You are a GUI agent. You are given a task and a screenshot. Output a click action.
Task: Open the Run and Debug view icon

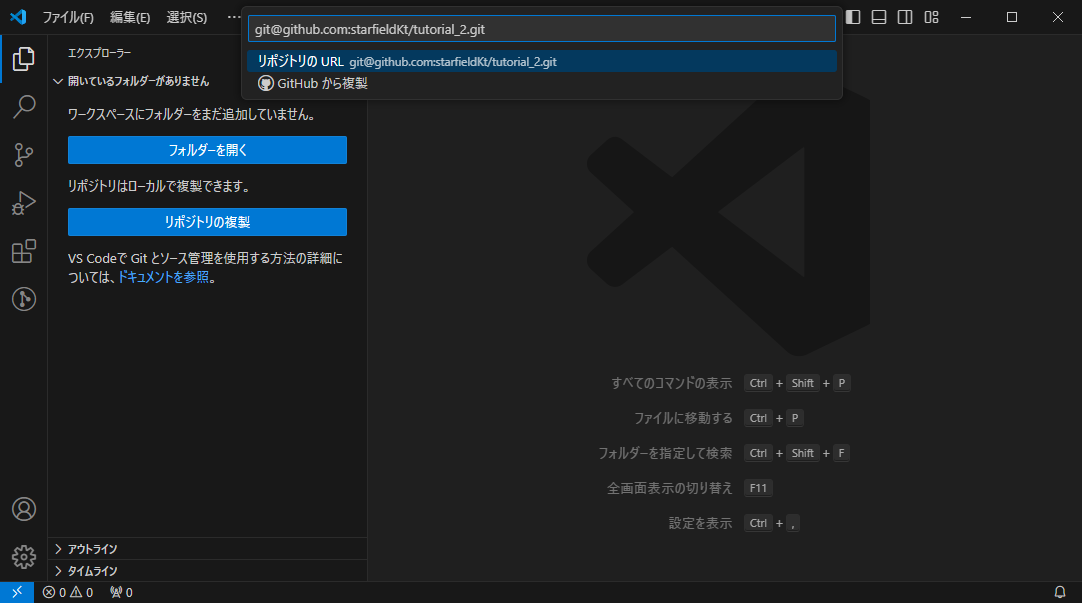tap(23, 203)
